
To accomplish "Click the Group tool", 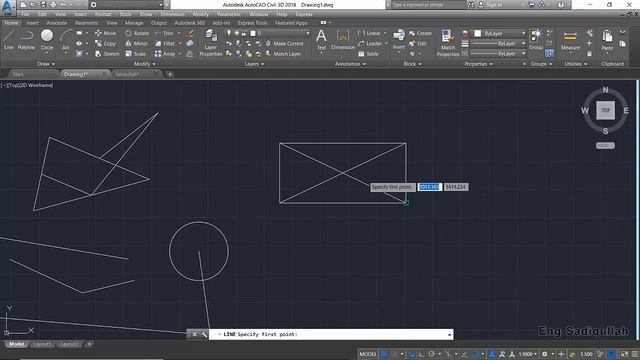I will click(x=536, y=40).
